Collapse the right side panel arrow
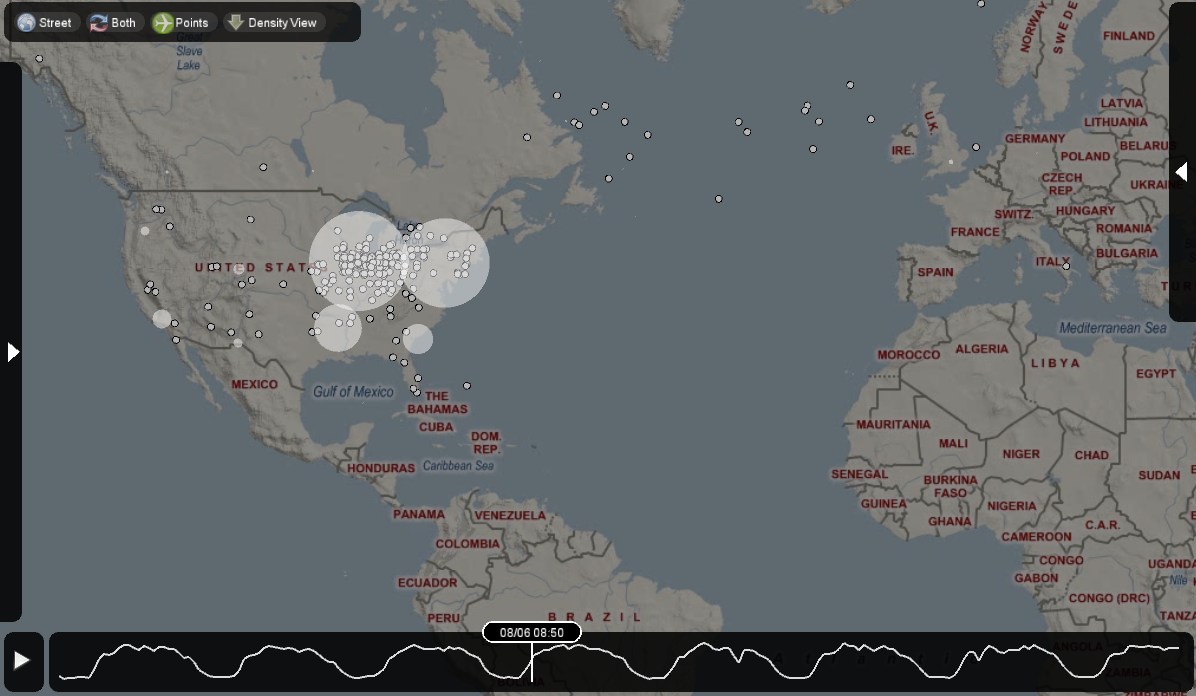Viewport: 1196px width, 696px height. coord(1182,172)
